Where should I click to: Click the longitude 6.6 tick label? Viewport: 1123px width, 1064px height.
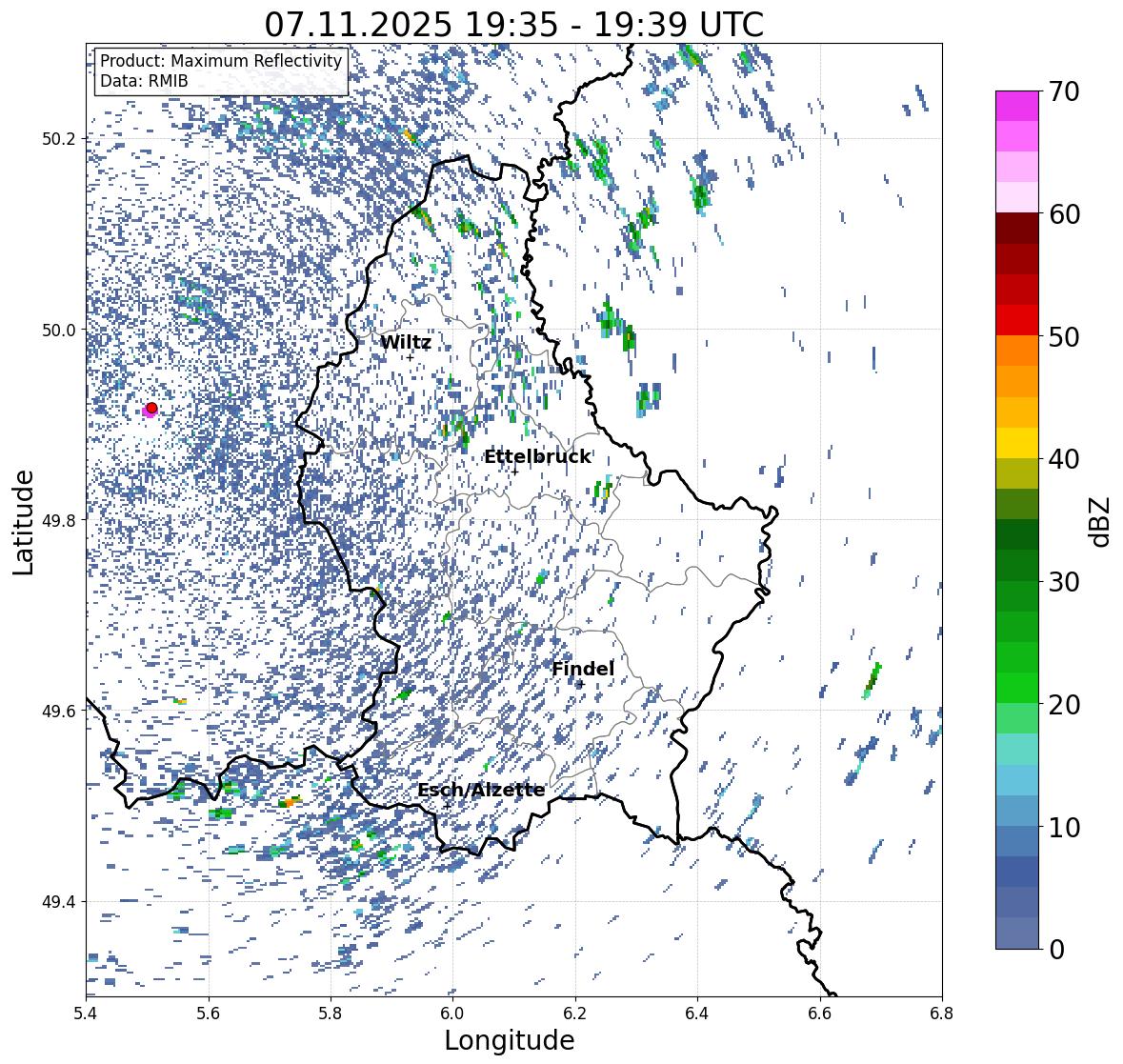pos(820,1014)
